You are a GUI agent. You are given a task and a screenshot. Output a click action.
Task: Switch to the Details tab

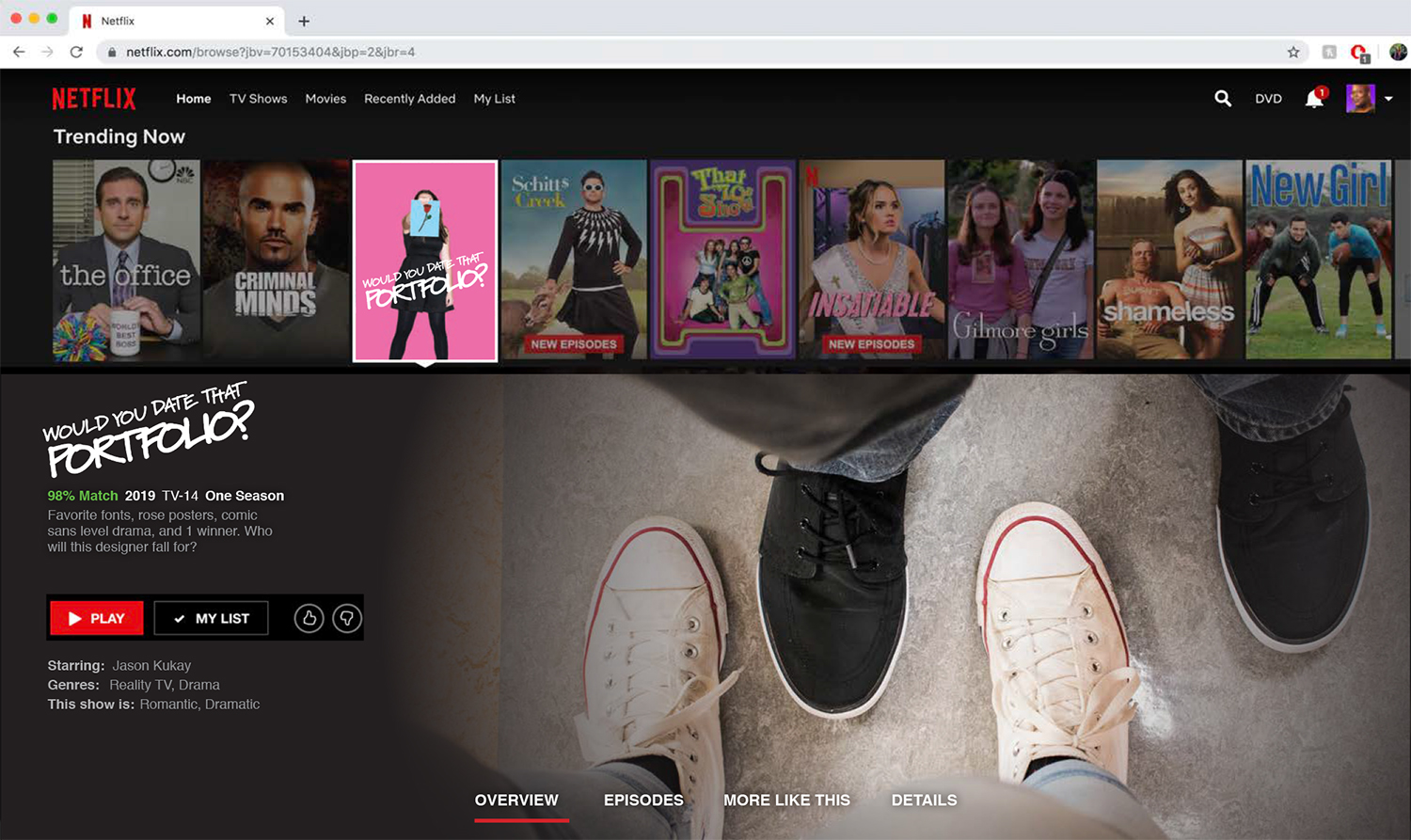click(924, 800)
